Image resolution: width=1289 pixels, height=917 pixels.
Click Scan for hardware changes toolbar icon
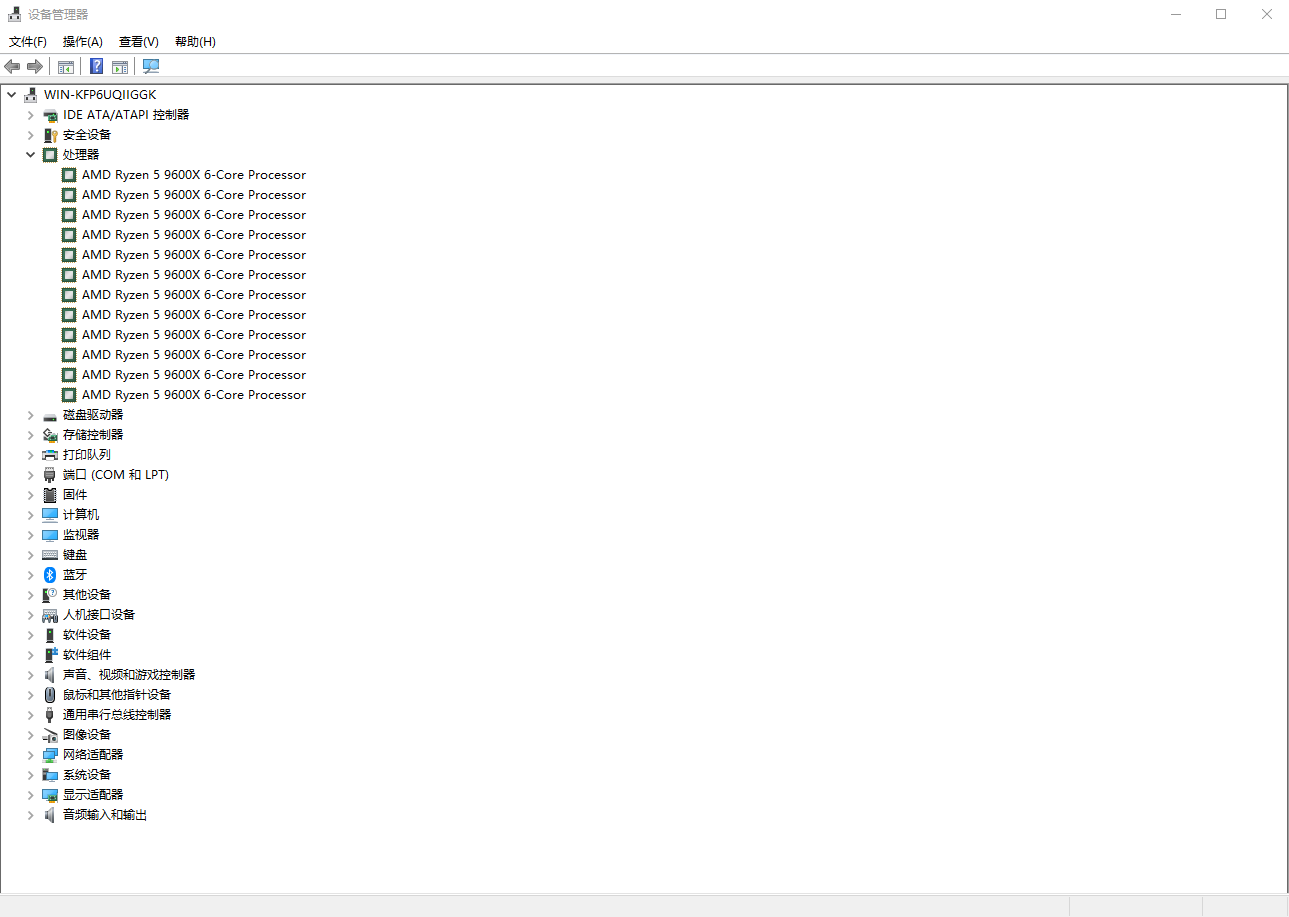tap(151, 66)
